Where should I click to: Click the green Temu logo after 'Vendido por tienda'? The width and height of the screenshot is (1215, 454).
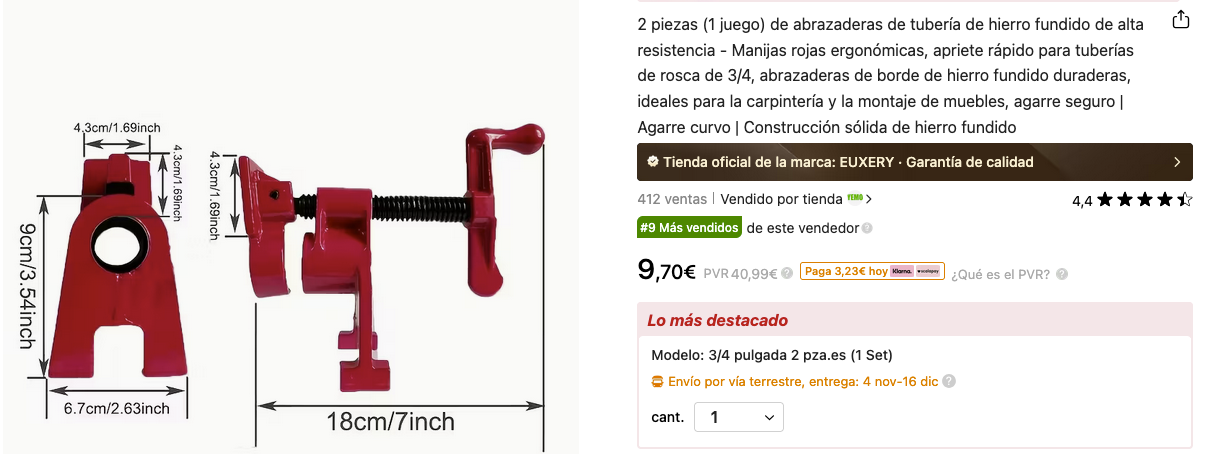855,198
